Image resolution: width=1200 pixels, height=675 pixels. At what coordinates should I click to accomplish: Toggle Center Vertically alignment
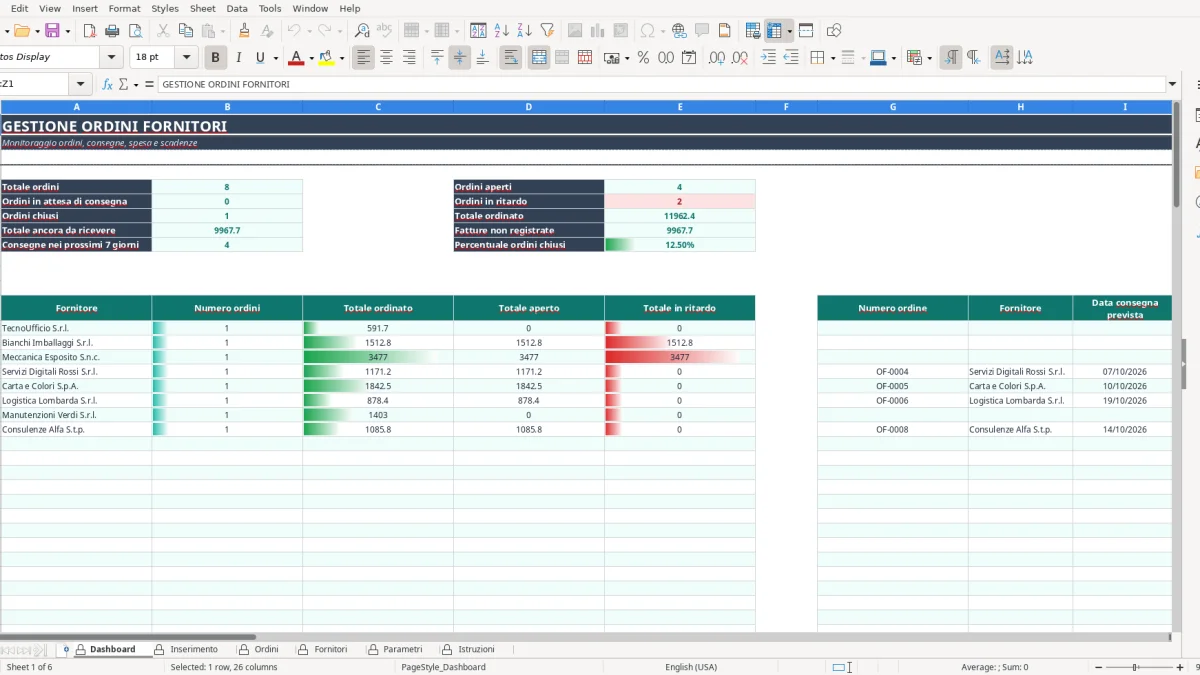pos(460,58)
